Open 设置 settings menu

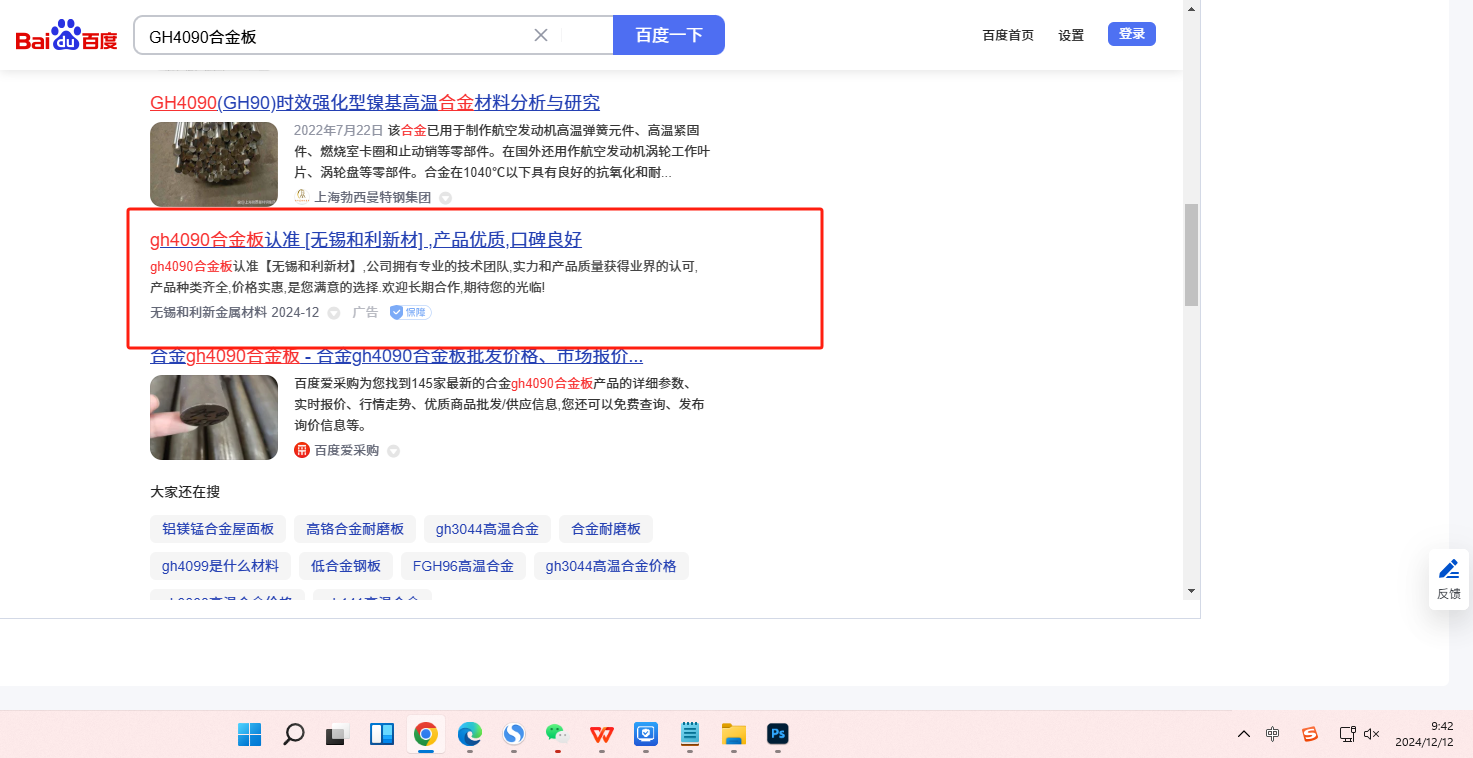pos(1071,35)
